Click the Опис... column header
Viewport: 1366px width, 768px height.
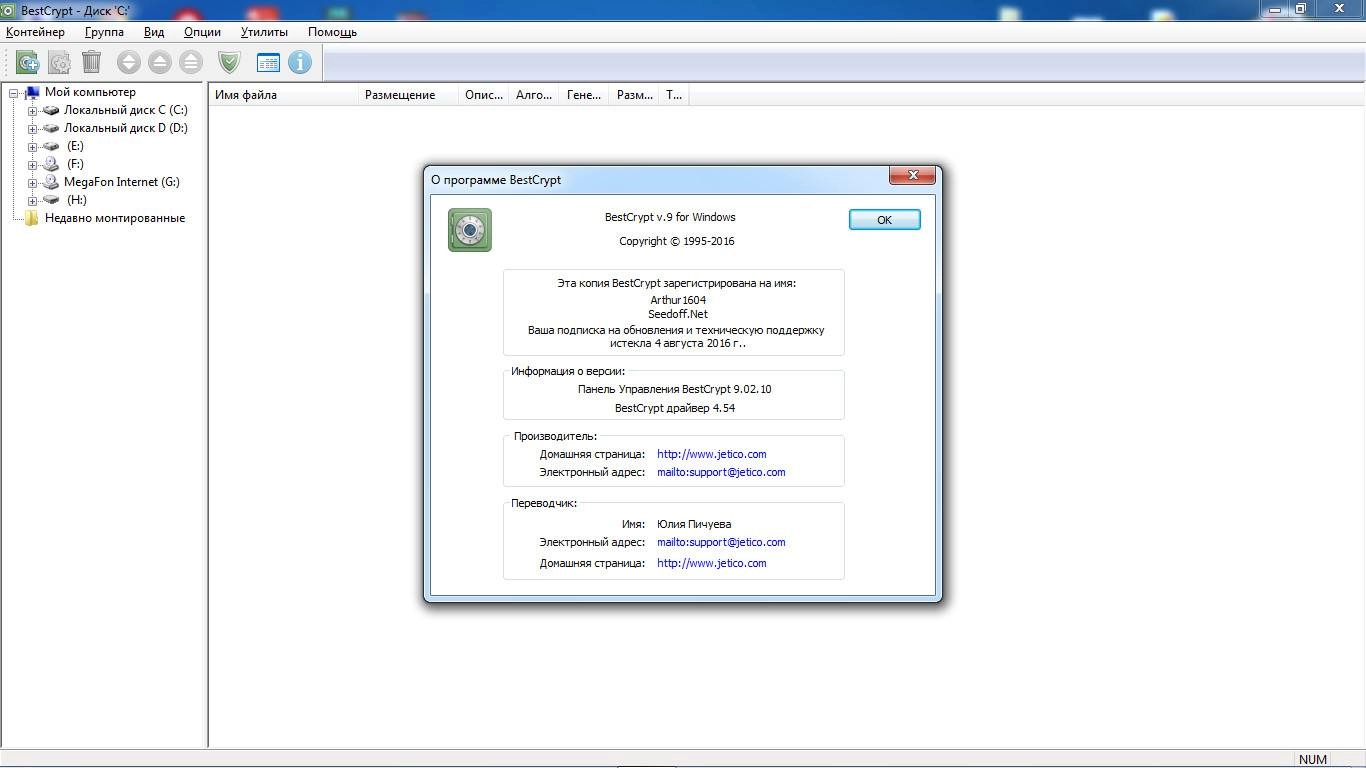pos(484,95)
